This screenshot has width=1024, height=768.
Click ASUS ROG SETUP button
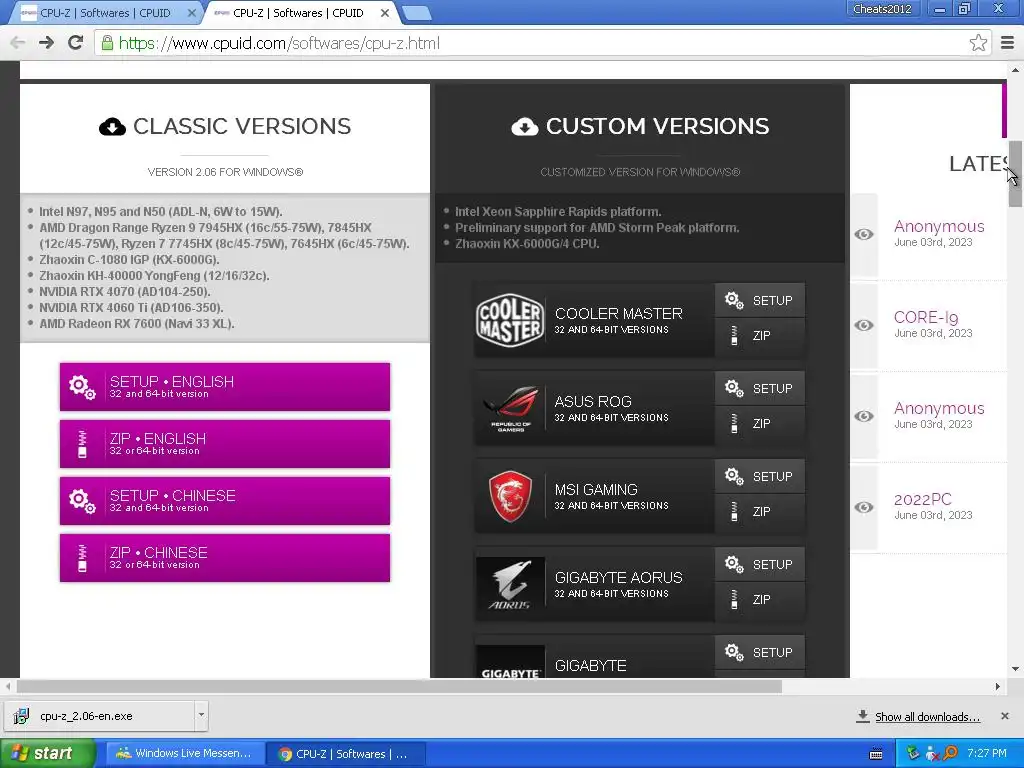(760, 389)
